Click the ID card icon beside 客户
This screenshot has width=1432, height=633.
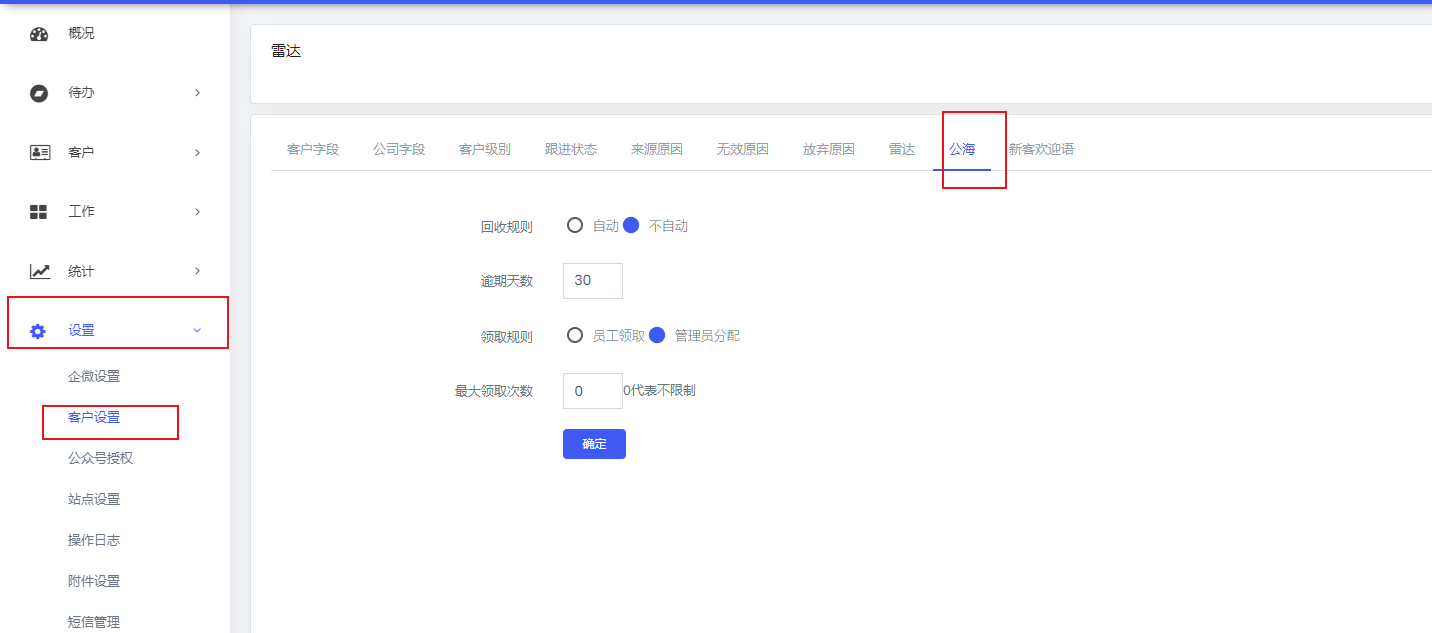pos(39,153)
